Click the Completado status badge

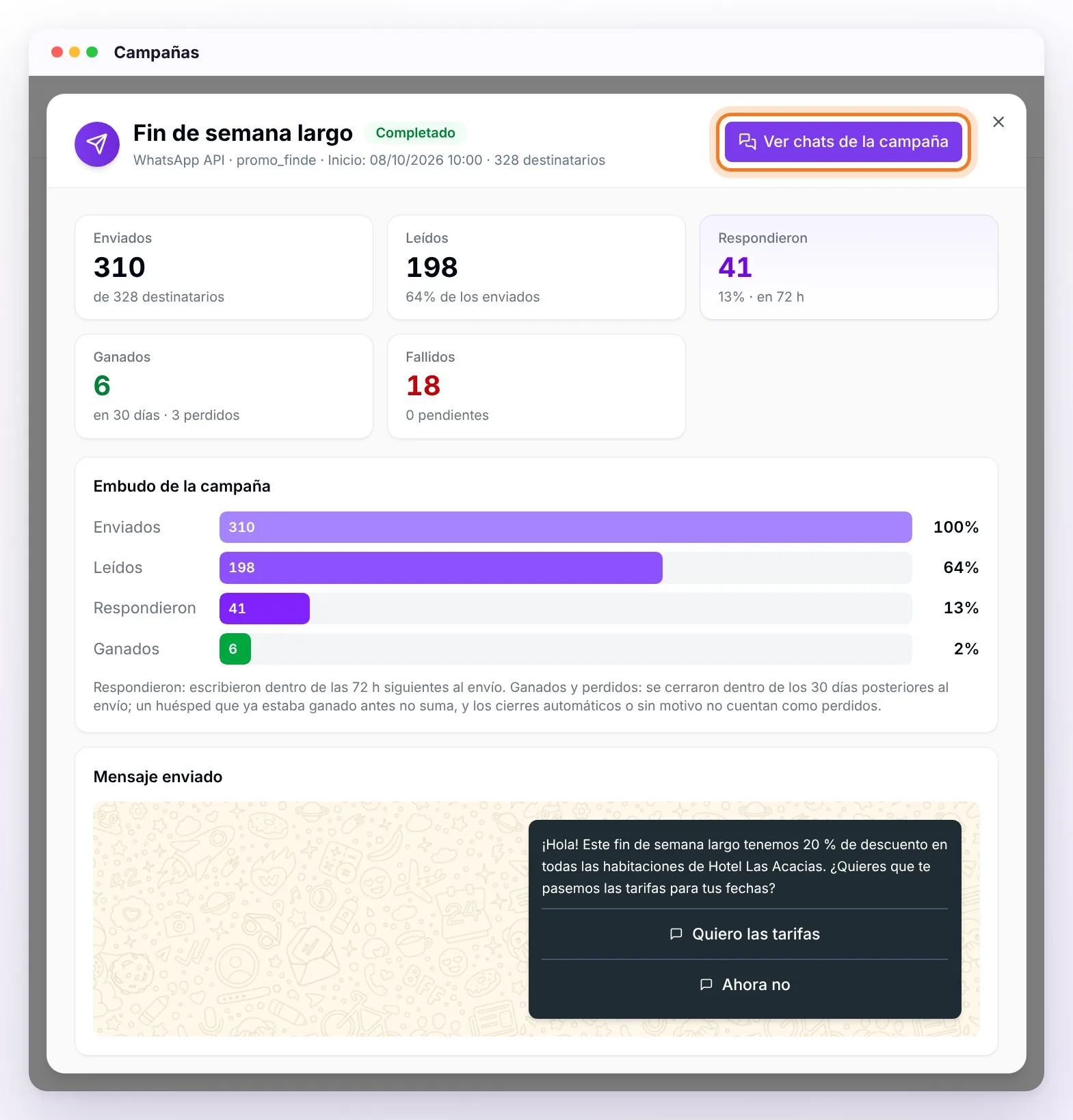point(415,133)
